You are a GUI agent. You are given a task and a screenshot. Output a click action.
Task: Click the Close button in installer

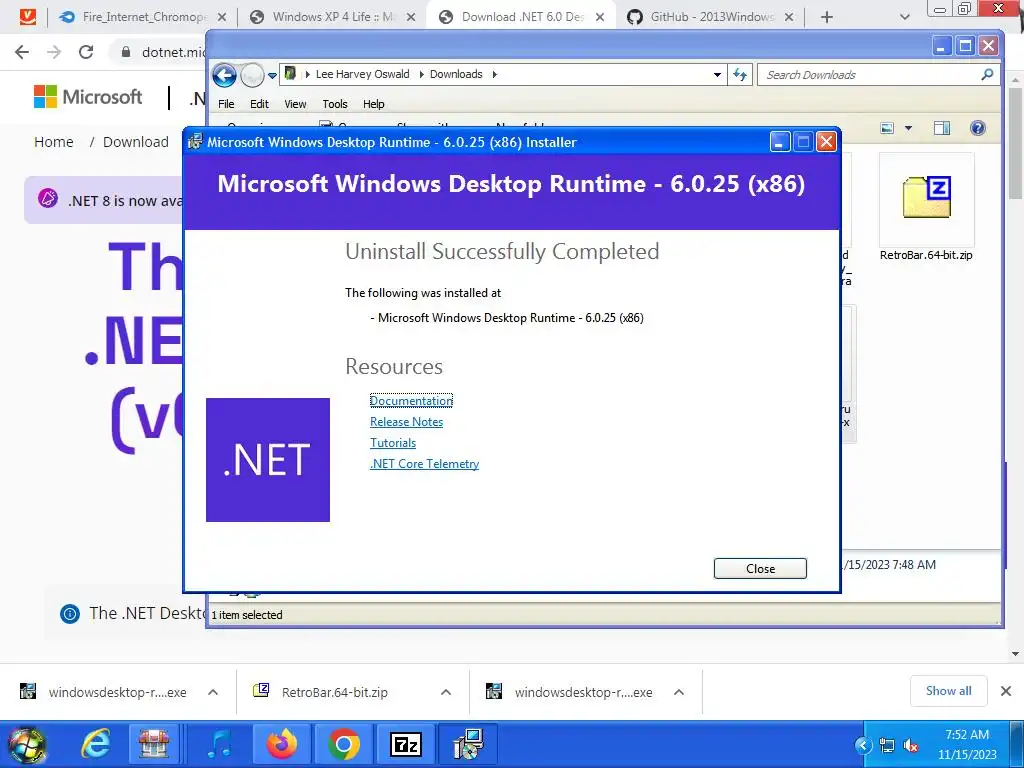(760, 568)
